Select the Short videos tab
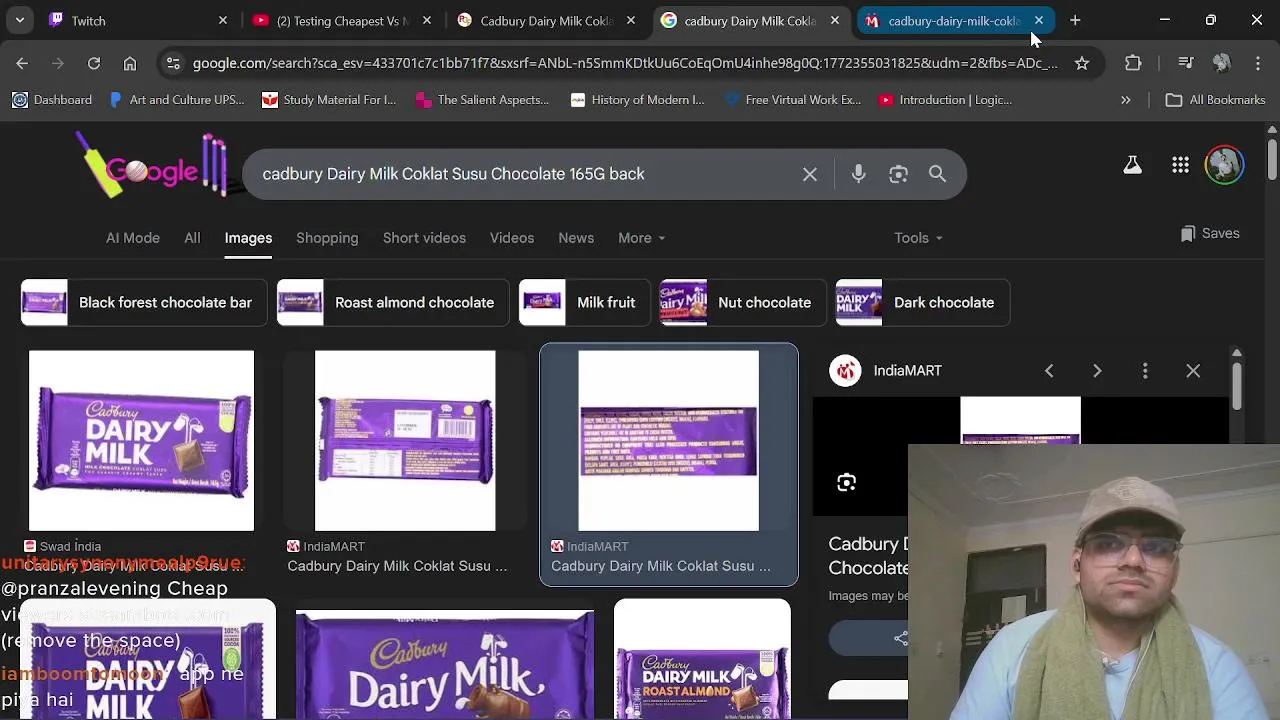Image resolution: width=1280 pixels, height=720 pixels. coord(424,238)
